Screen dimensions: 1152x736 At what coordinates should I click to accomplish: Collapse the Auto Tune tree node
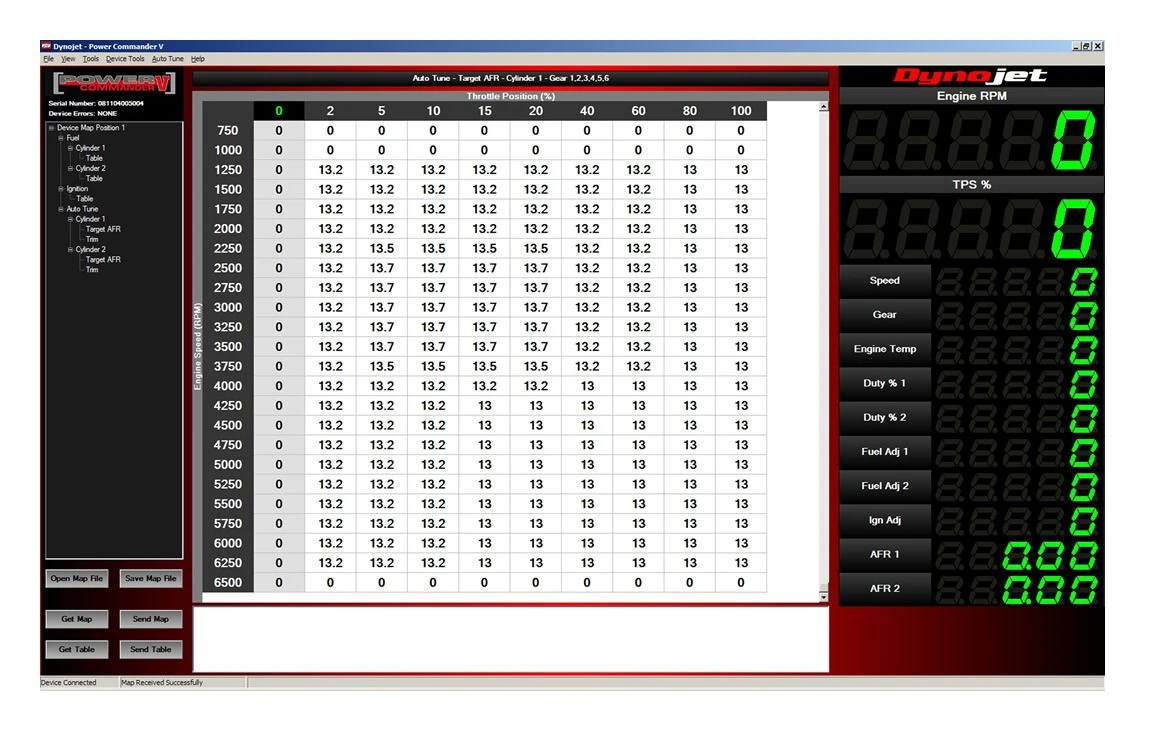(61, 209)
